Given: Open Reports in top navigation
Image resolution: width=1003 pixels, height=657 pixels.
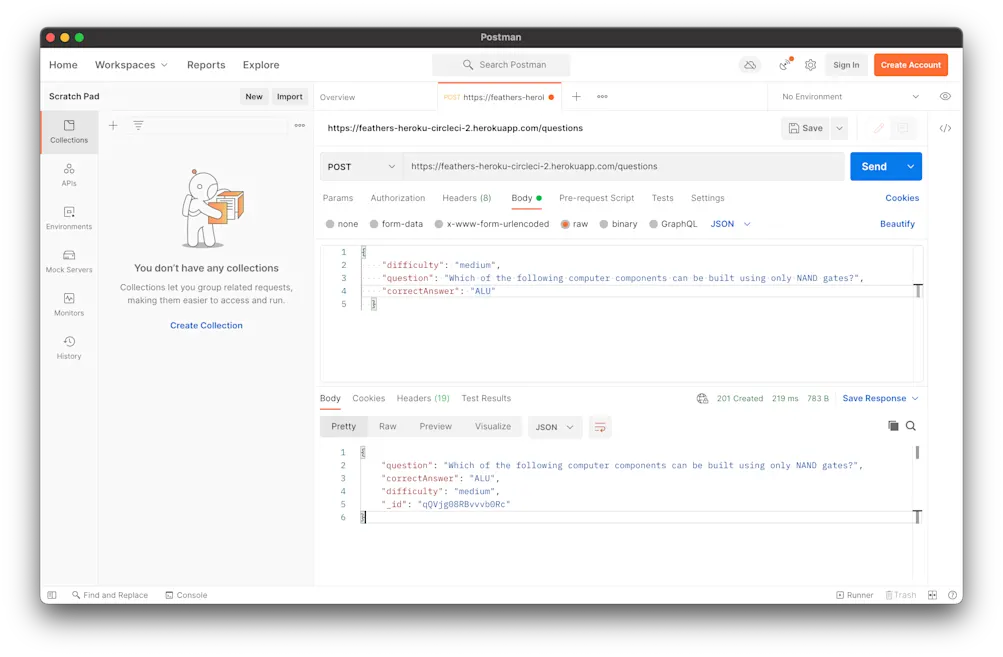Looking at the screenshot, I should pos(206,65).
